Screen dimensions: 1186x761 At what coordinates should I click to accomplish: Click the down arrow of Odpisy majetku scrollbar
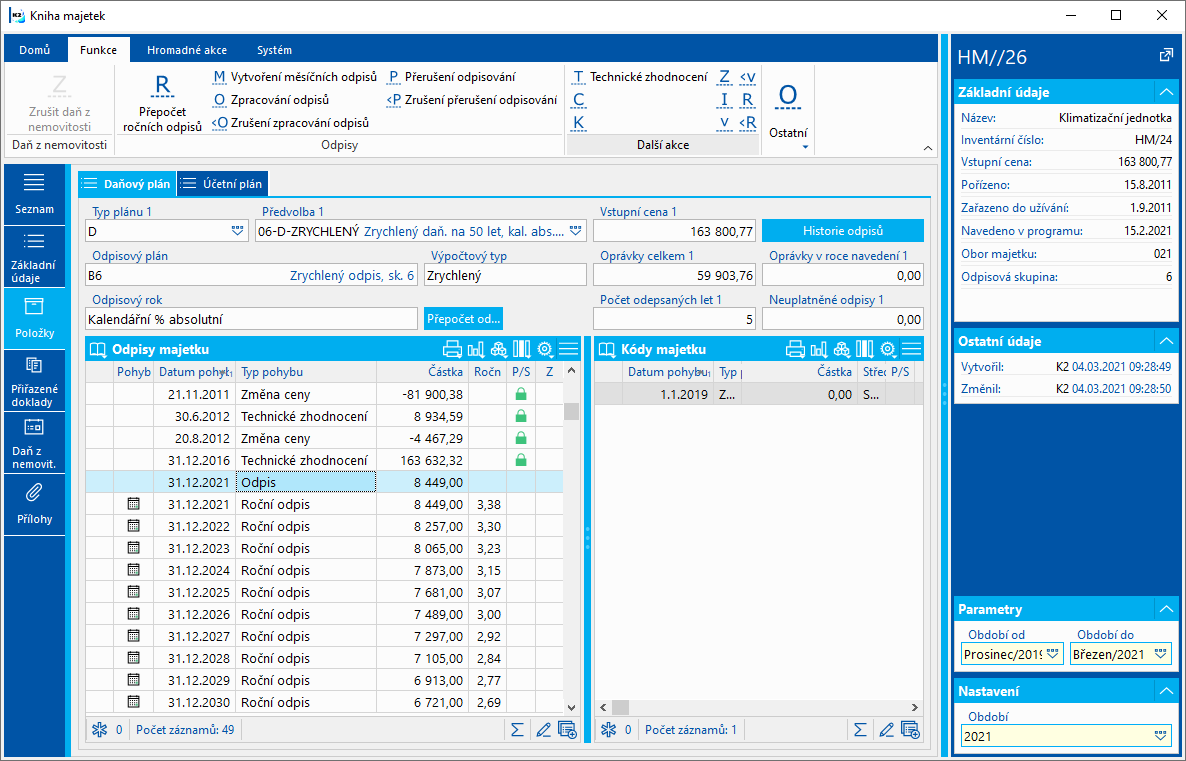coord(572,707)
